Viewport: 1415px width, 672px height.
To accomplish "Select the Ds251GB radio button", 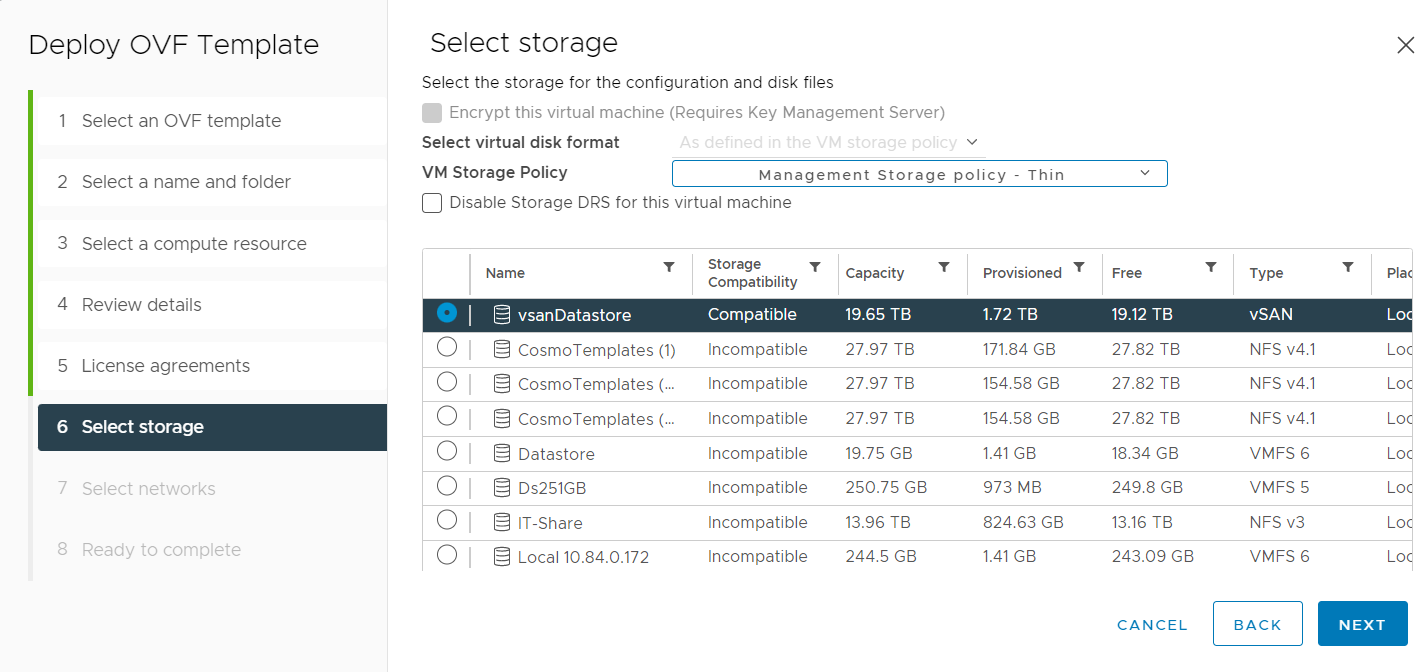I will [x=447, y=486].
